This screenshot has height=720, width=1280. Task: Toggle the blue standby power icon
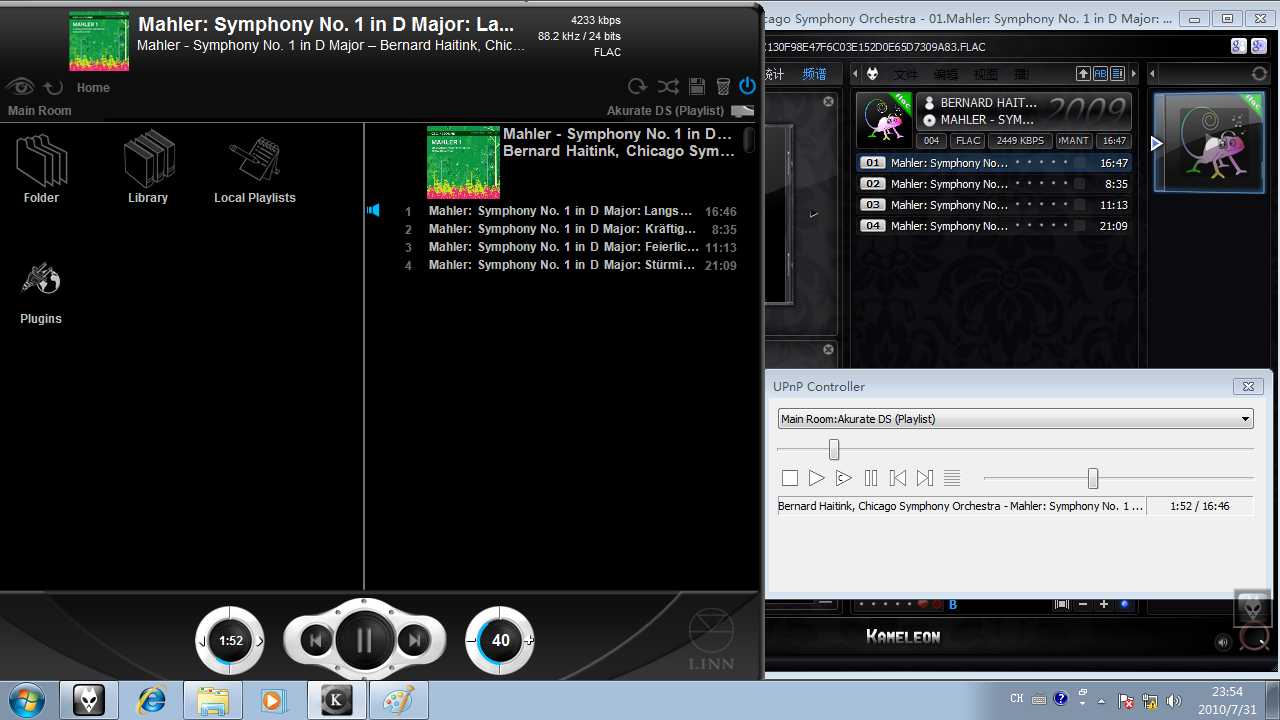click(x=747, y=87)
